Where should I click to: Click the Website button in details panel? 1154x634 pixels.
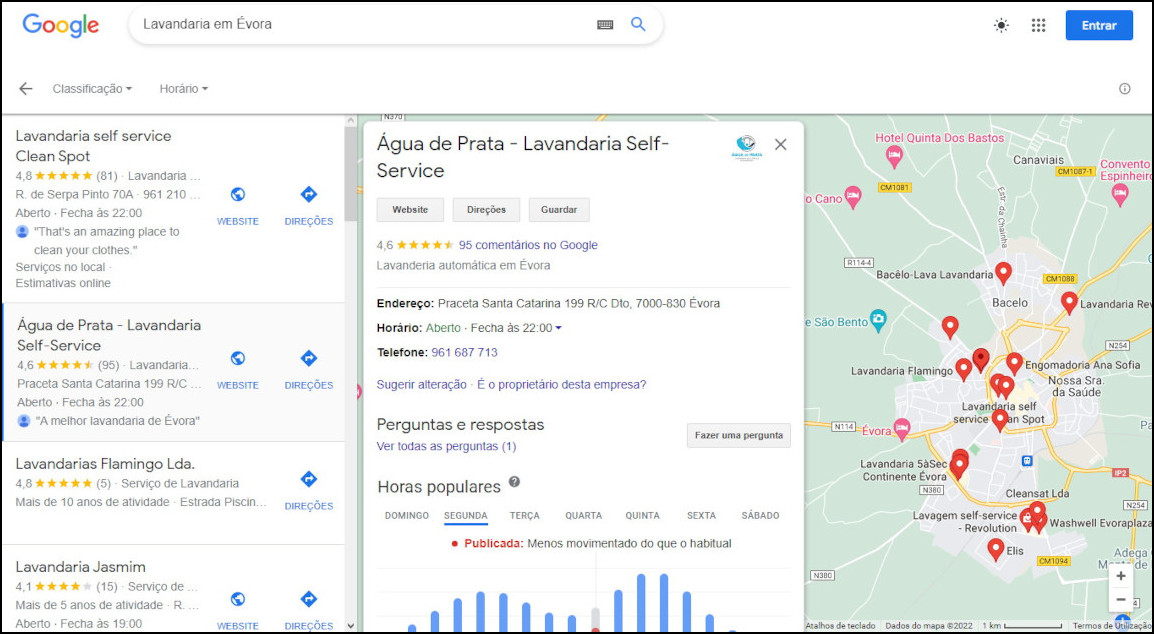410,210
